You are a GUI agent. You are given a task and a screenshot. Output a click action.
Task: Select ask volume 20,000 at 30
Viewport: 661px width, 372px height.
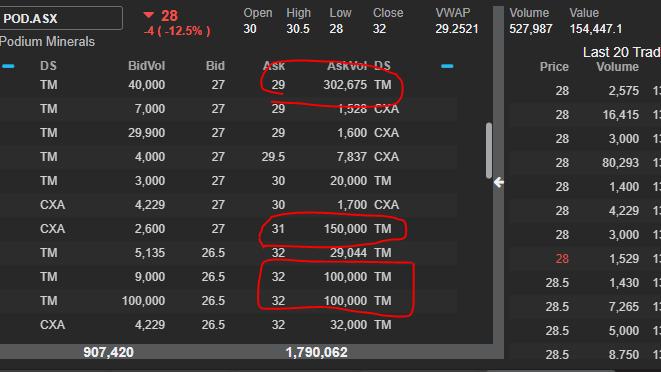tap(348, 181)
